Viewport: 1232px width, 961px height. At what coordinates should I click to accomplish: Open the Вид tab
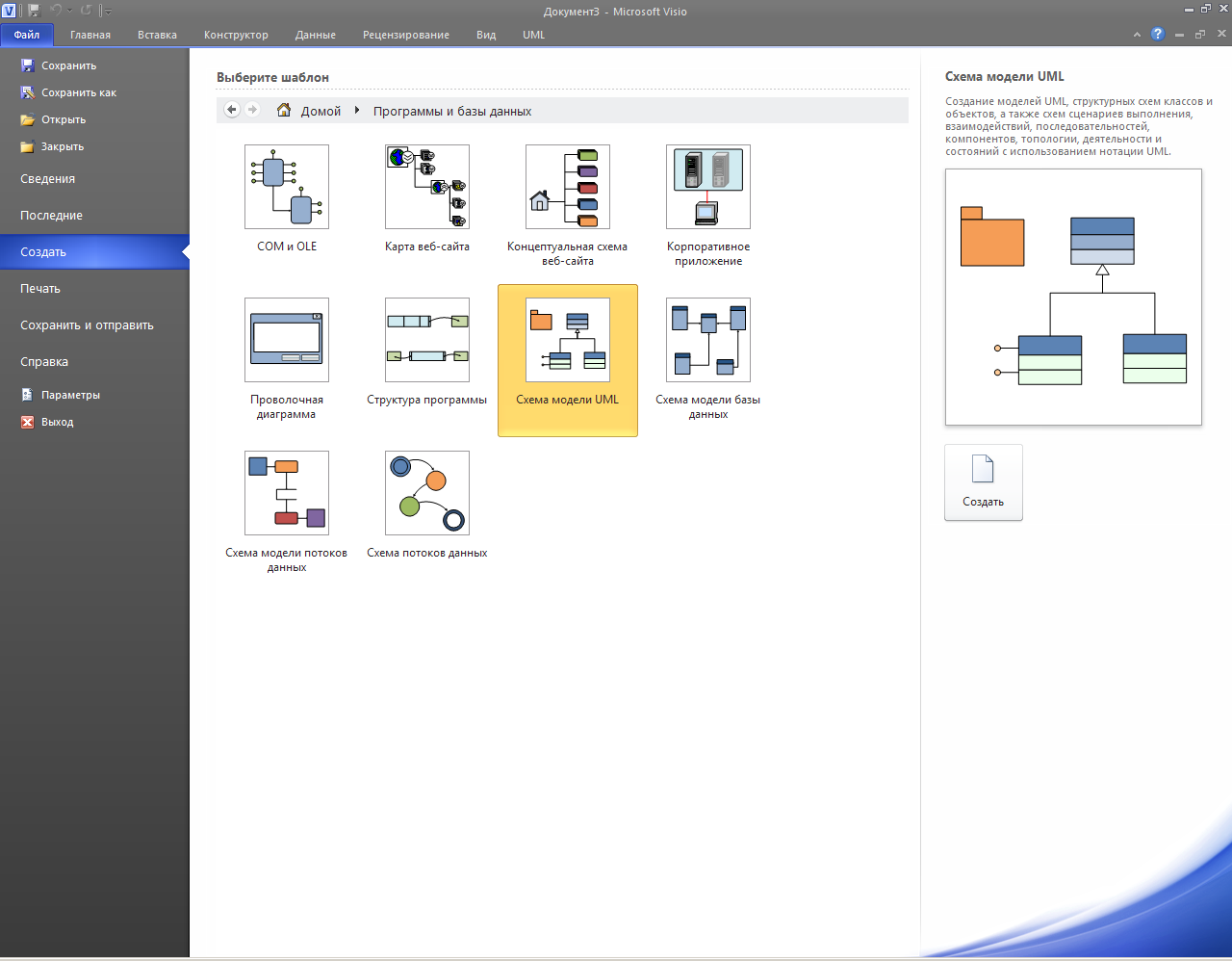[486, 35]
